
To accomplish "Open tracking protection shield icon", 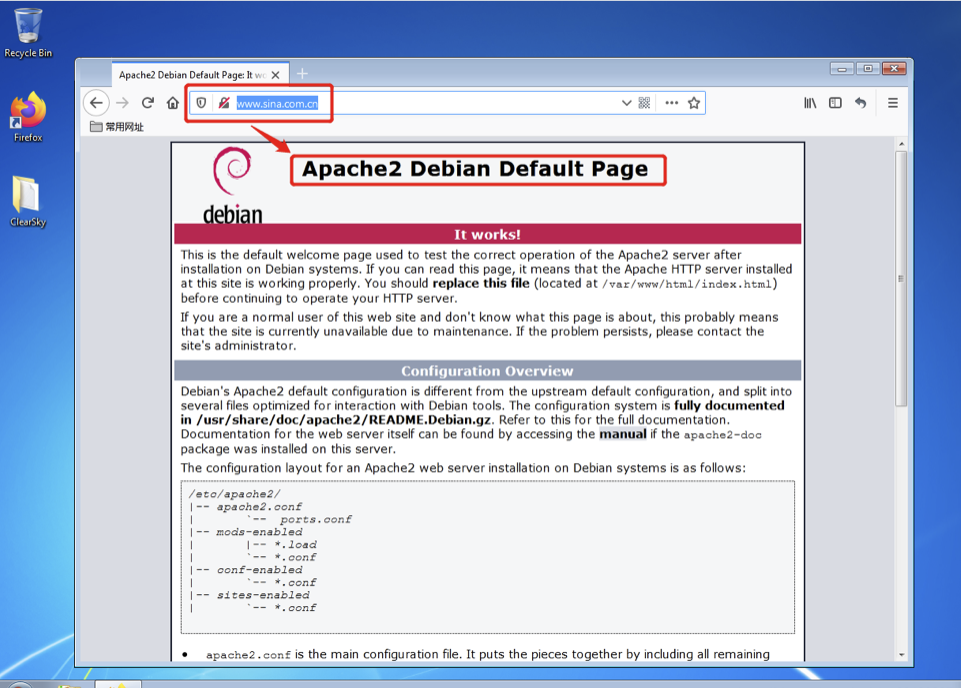I will [x=201, y=103].
